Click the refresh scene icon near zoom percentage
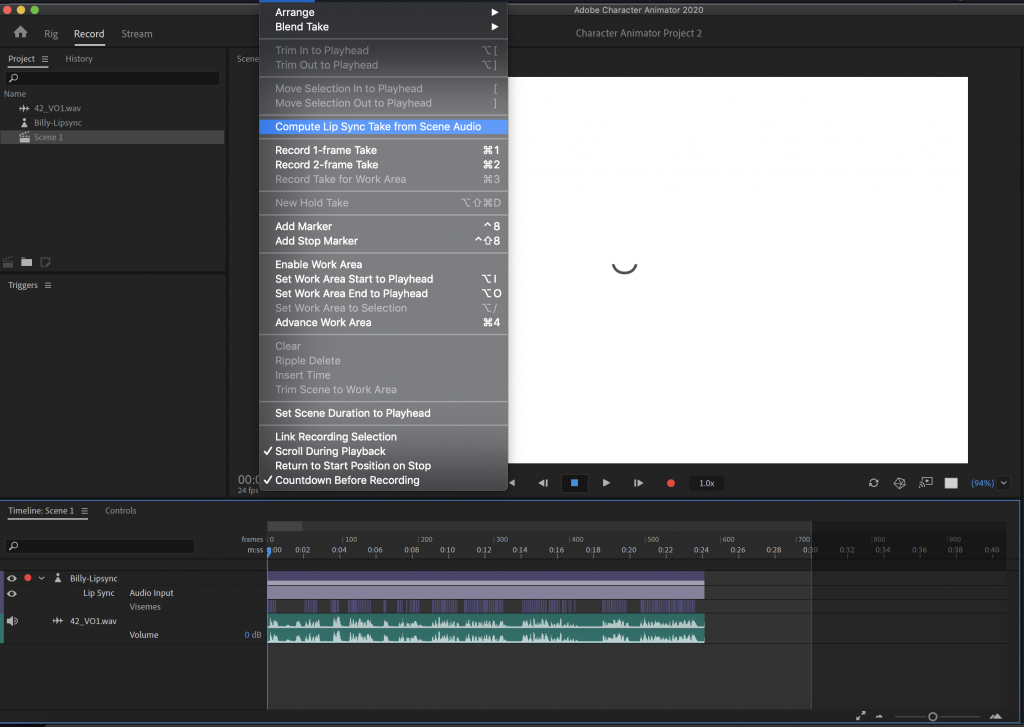This screenshot has width=1024, height=727. click(x=874, y=483)
